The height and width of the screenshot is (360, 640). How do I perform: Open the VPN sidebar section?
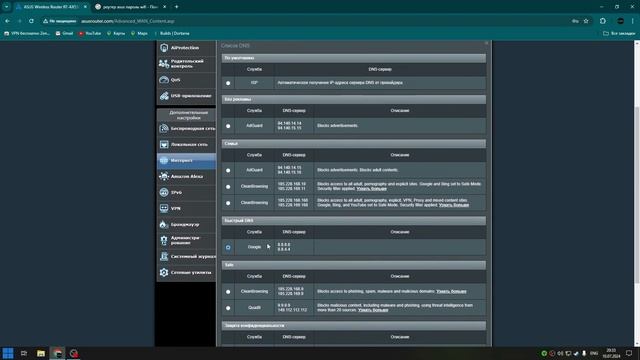186,209
